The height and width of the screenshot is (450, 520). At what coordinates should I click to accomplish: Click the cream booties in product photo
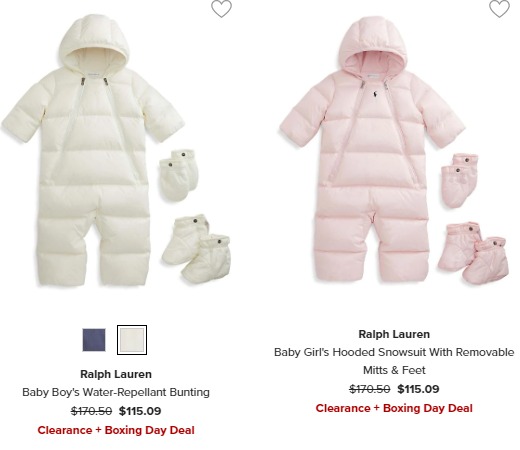(197, 249)
